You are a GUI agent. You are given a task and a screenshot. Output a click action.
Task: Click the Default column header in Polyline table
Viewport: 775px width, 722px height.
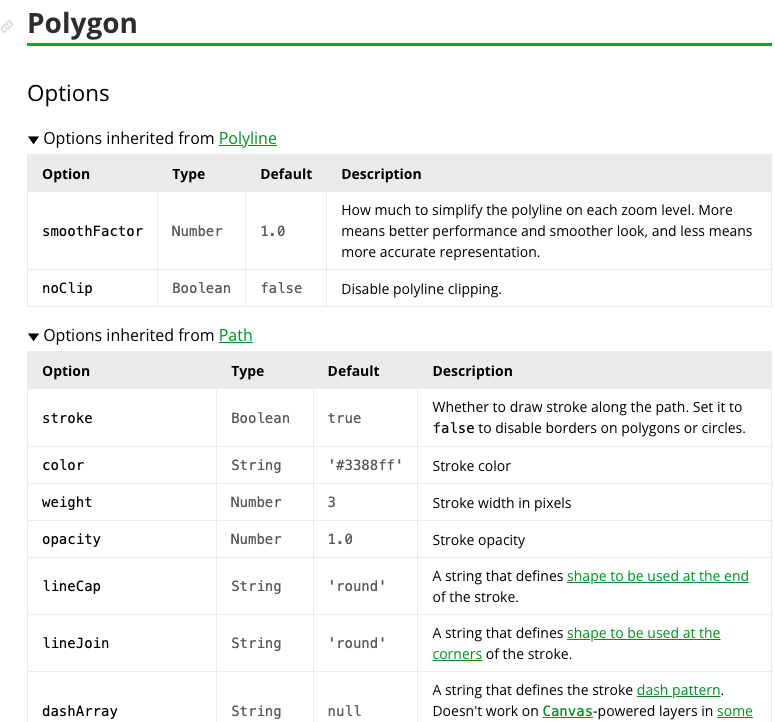286,174
